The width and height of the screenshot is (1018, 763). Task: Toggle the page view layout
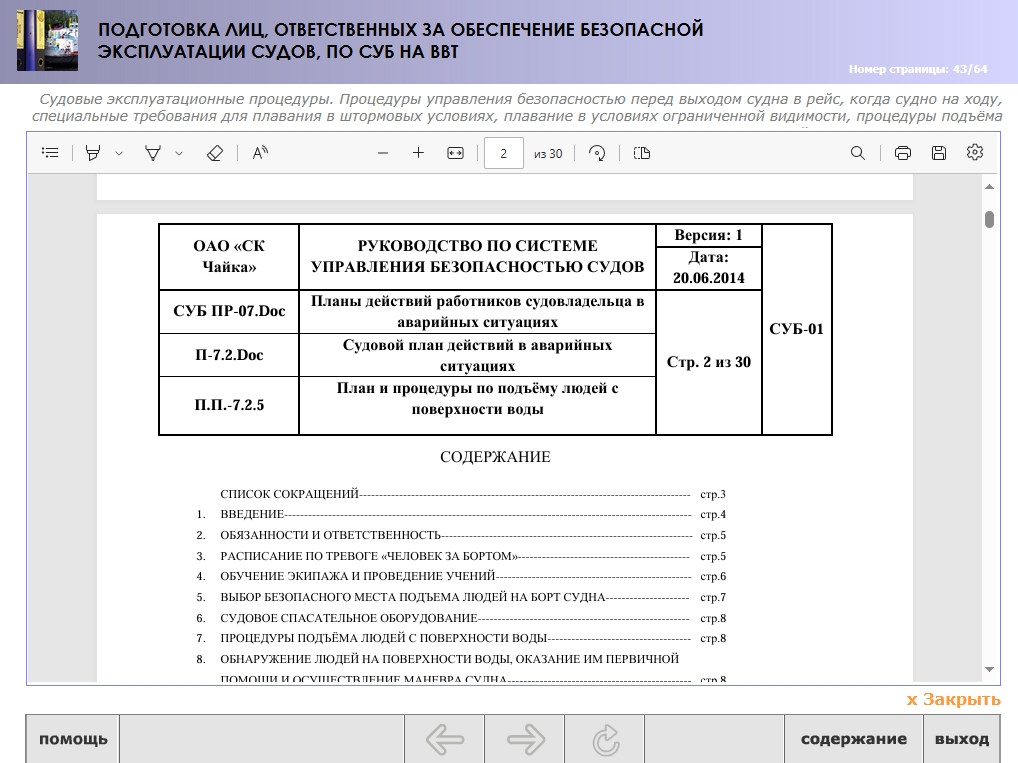click(642, 153)
